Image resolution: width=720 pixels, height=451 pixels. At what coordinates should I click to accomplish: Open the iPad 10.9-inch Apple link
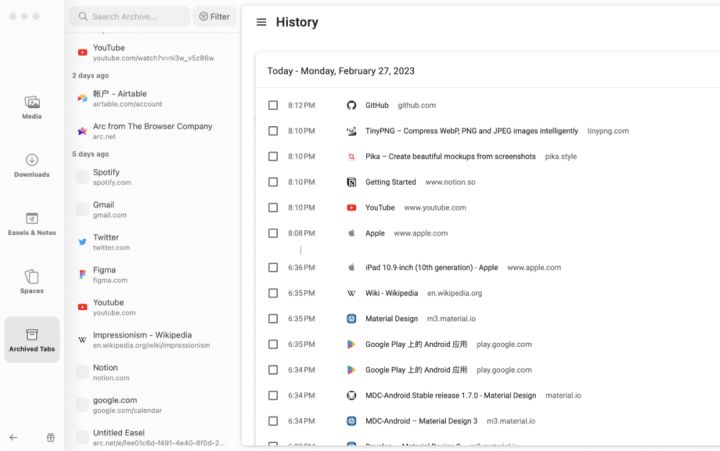(432, 267)
